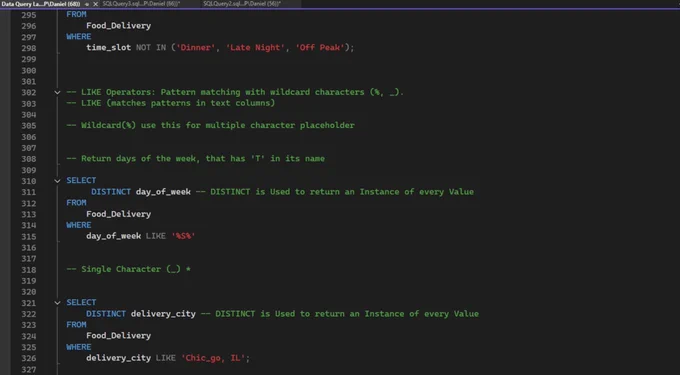Close the Data Query tab
The width and height of the screenshot is (680, 375).
point(95,4)
